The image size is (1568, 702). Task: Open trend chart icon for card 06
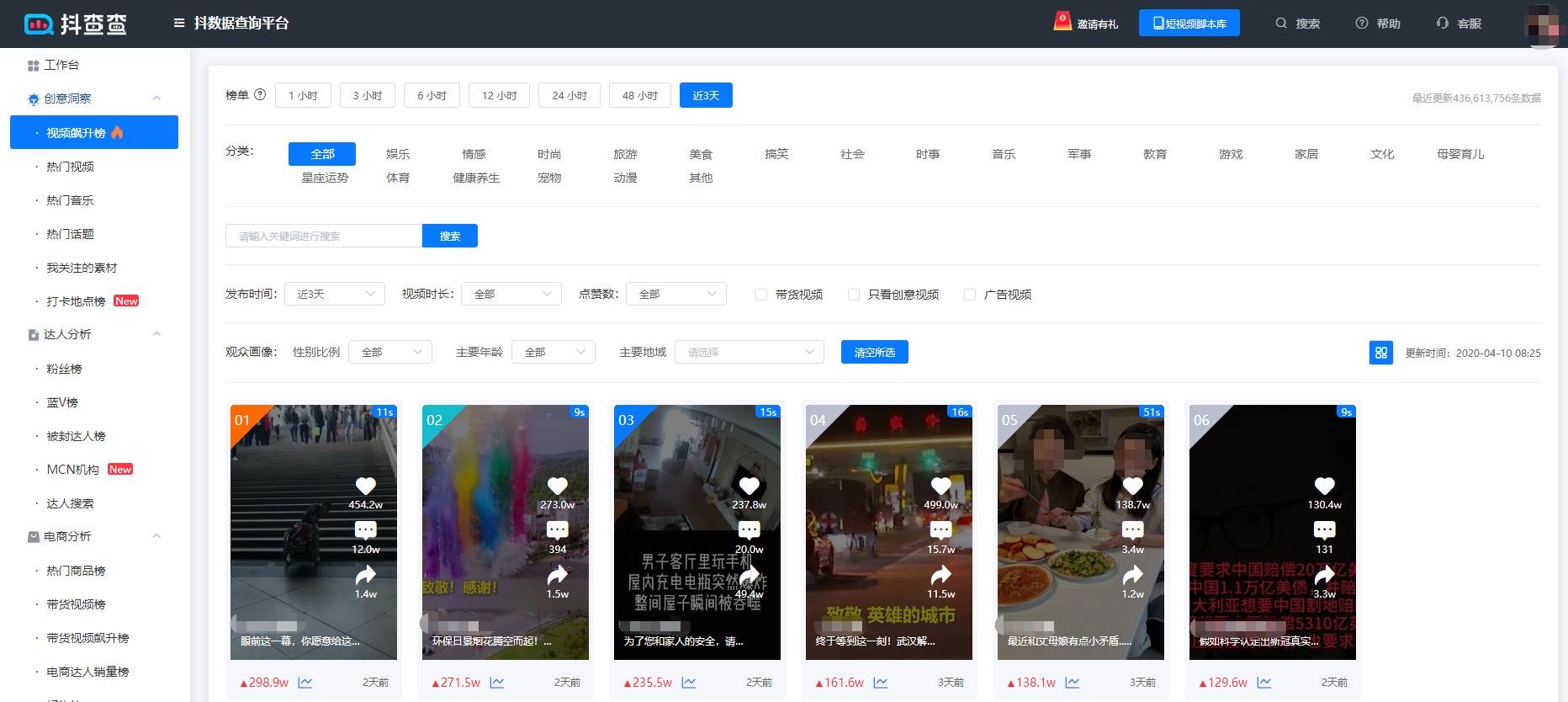(1264, 683)
